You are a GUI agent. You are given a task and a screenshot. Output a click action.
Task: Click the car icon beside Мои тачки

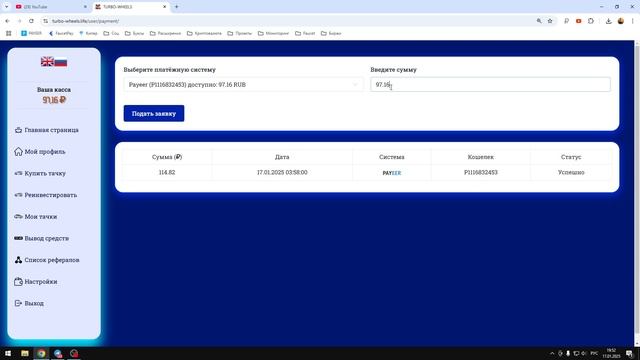point(18,216)
